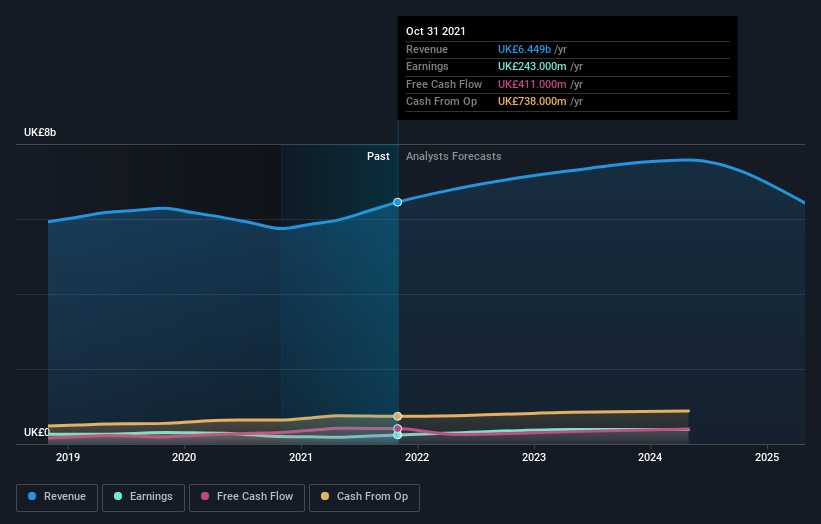
Task: Toggle the Free Cash Flow legend button
Action: [x=247, y=497]
